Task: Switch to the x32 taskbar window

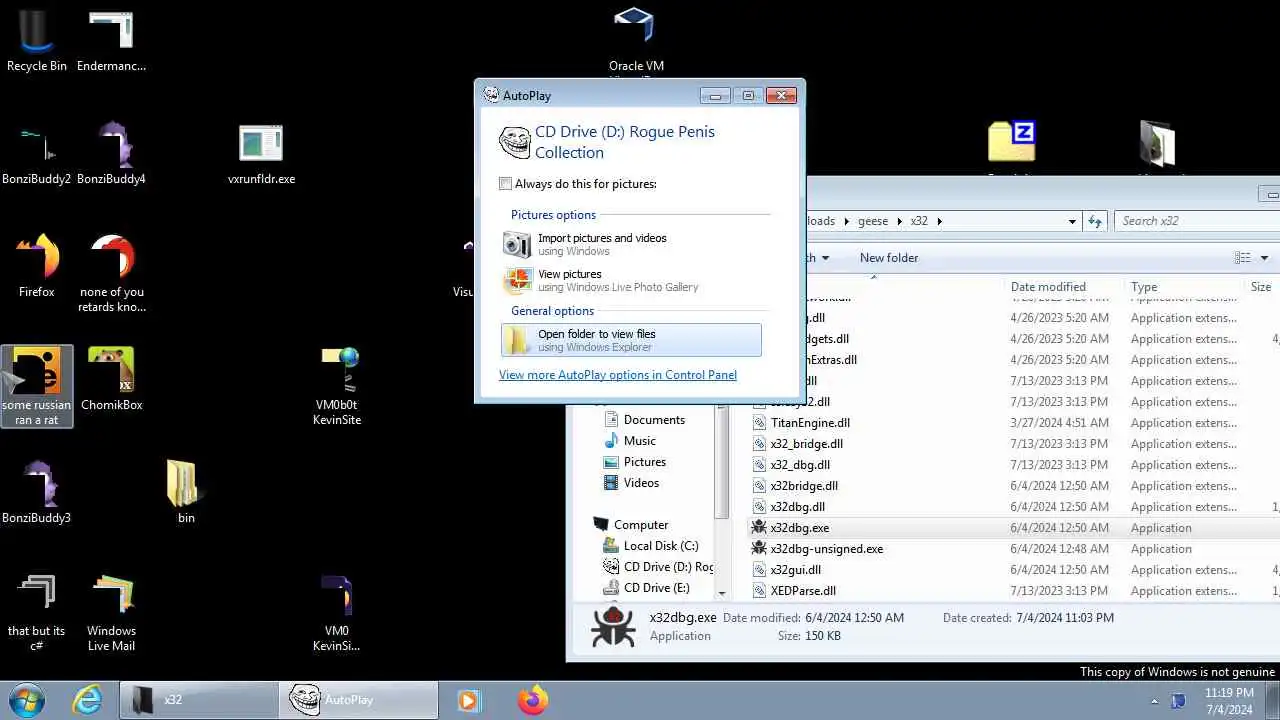Action: tap(199, 700)
